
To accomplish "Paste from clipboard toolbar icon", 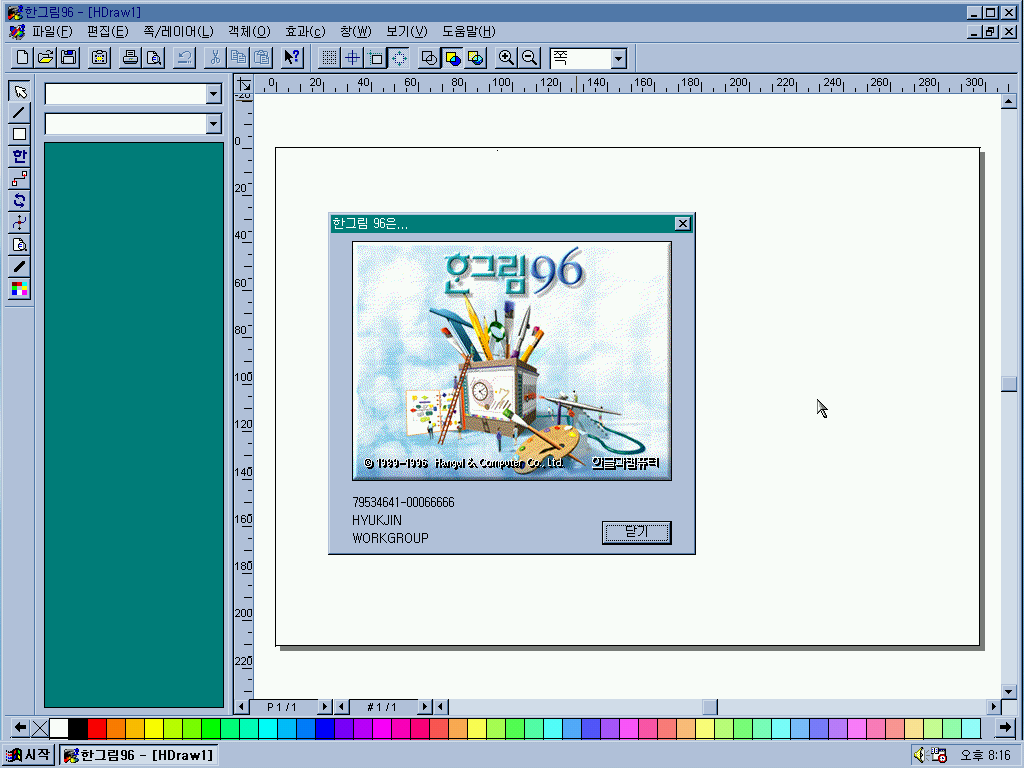I will pyautogui.click(x=262, y=58).
